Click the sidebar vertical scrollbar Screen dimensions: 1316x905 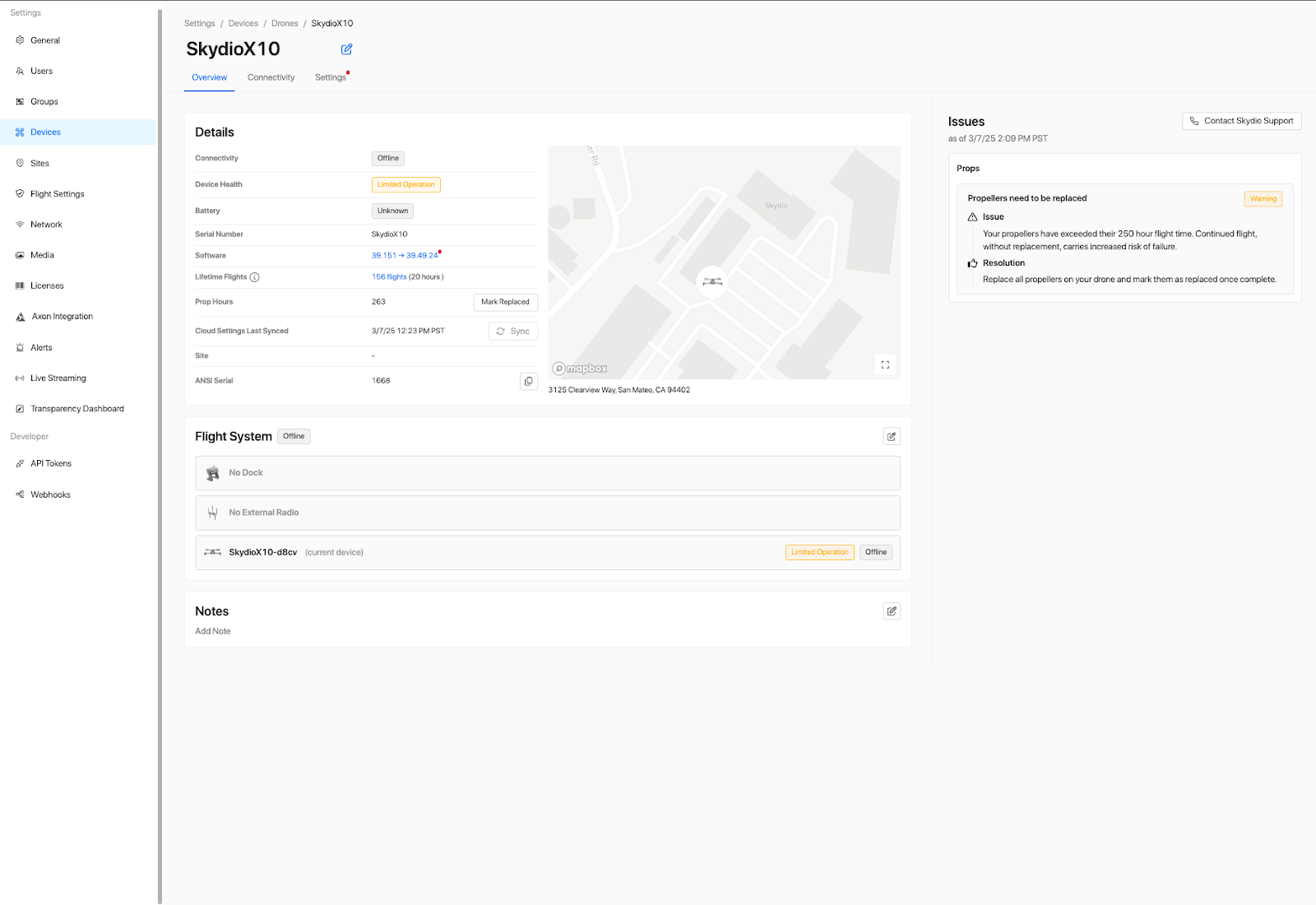coord(160,452)
